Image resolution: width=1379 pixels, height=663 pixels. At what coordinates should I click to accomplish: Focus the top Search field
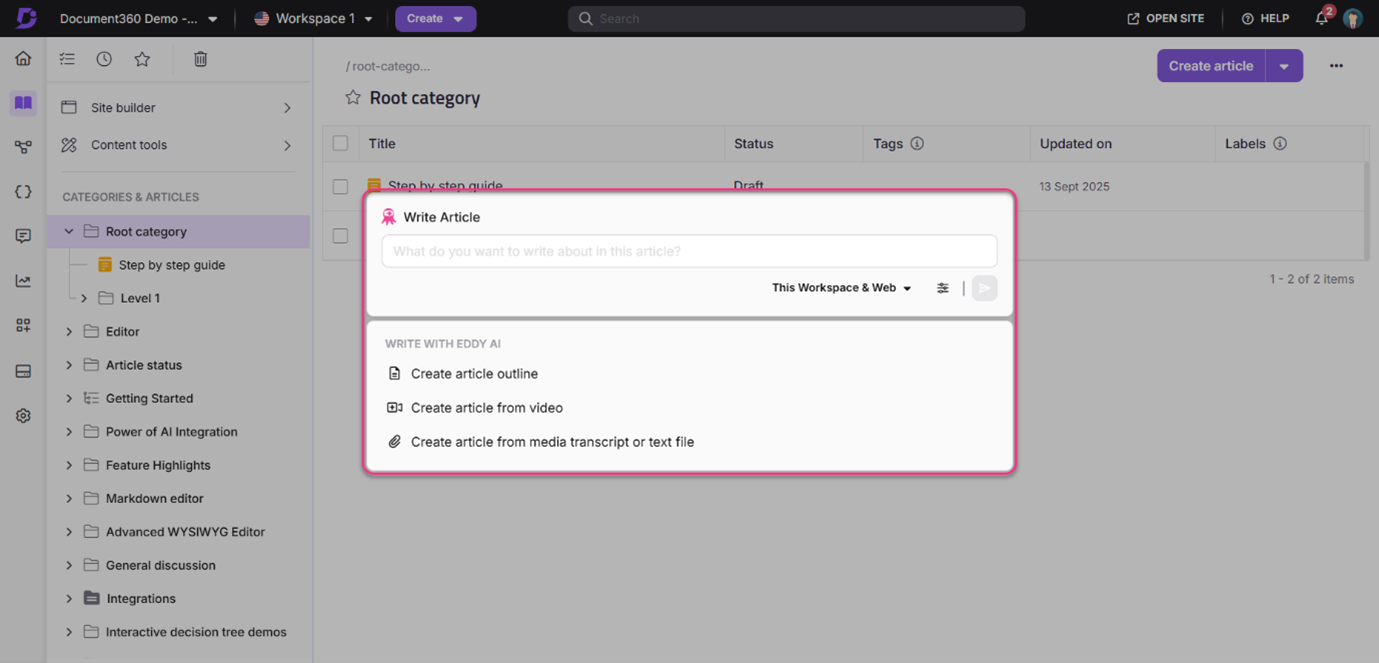tap(796, 19)
